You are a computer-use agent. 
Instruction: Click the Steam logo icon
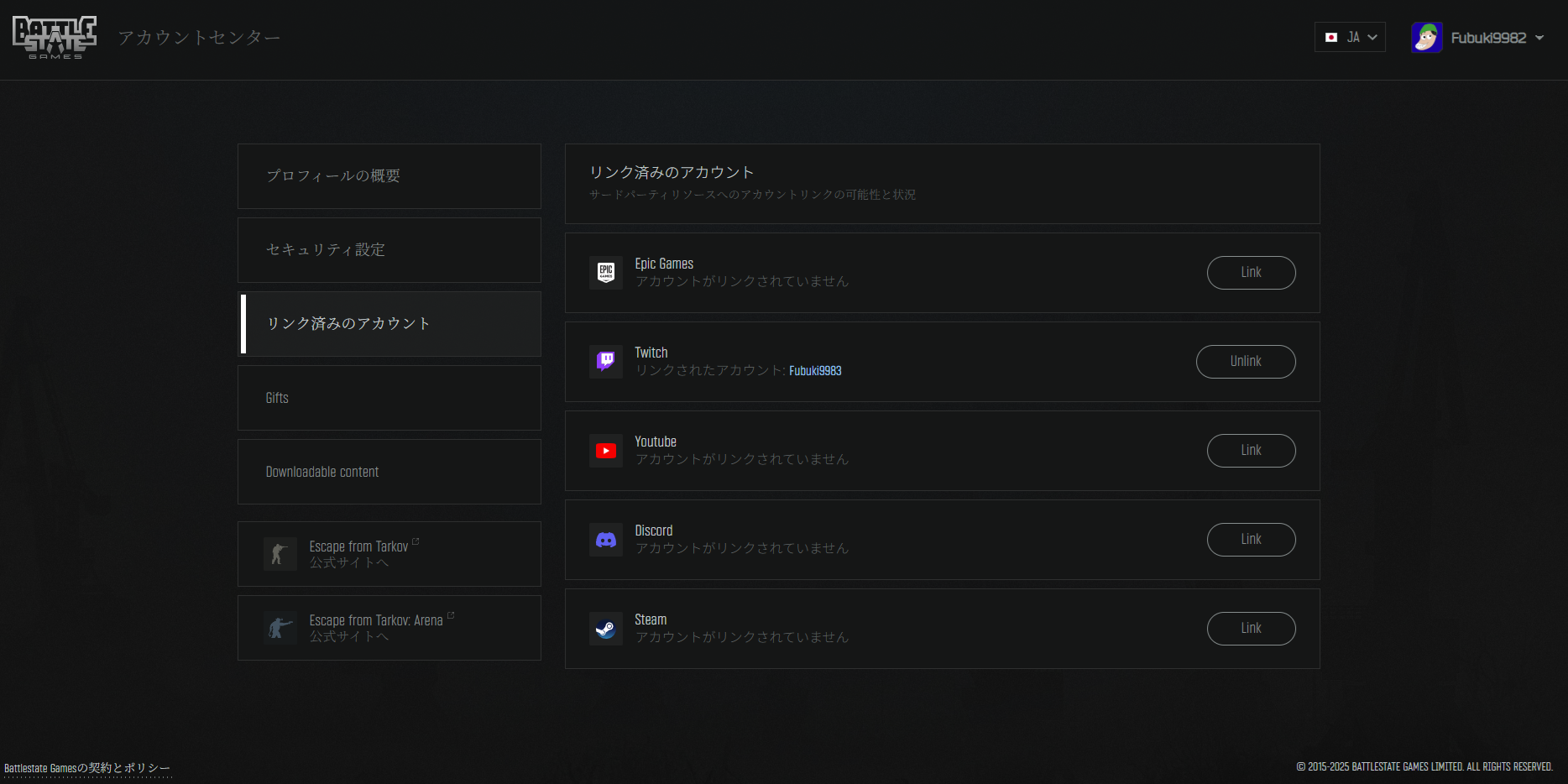pyautogui.click(x=605, y=629)
